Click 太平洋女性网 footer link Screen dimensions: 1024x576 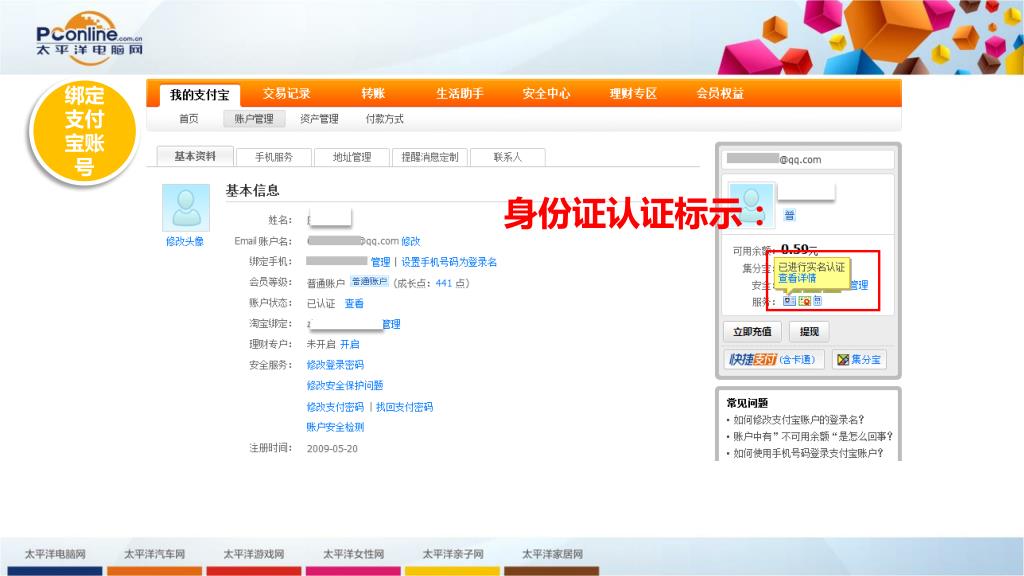353,554
